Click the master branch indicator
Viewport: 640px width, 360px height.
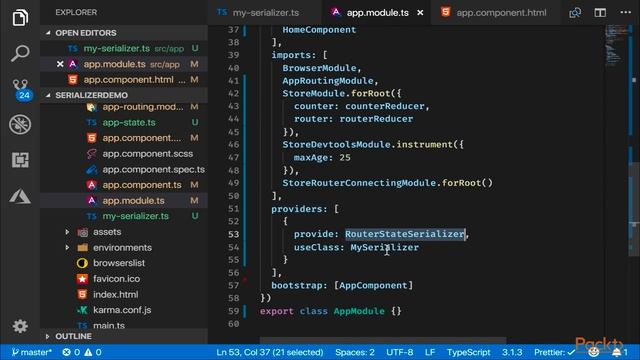(x=31, y=352)
